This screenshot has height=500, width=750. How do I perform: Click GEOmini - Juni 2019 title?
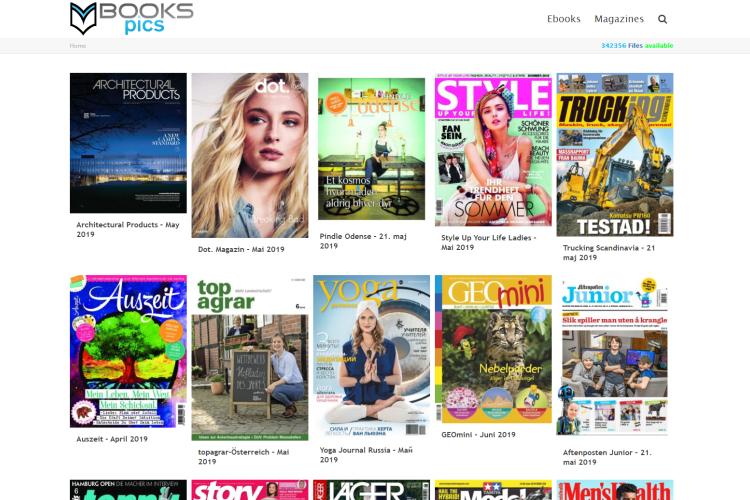[x=478, y=434]
